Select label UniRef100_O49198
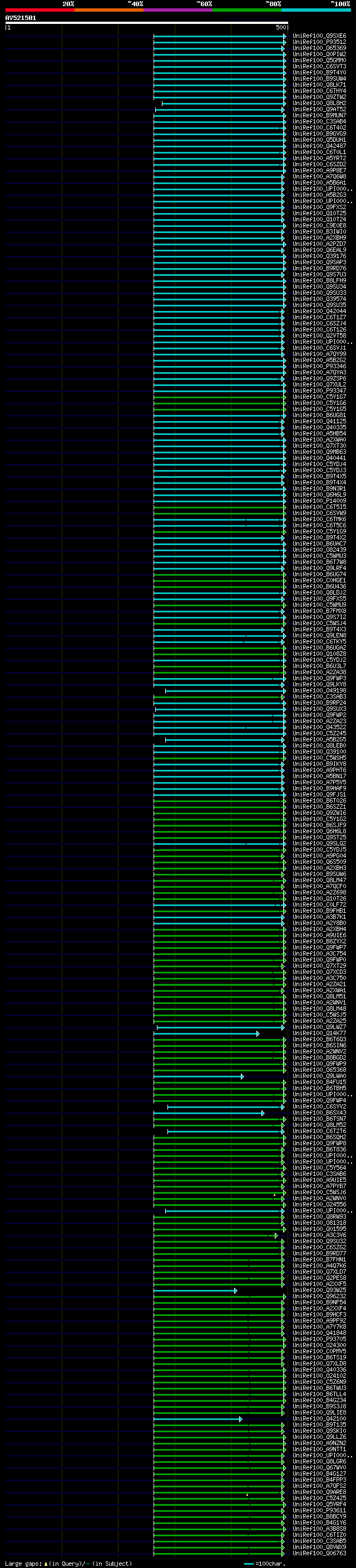The image size is (356, 1568). (x=319, y=691)
